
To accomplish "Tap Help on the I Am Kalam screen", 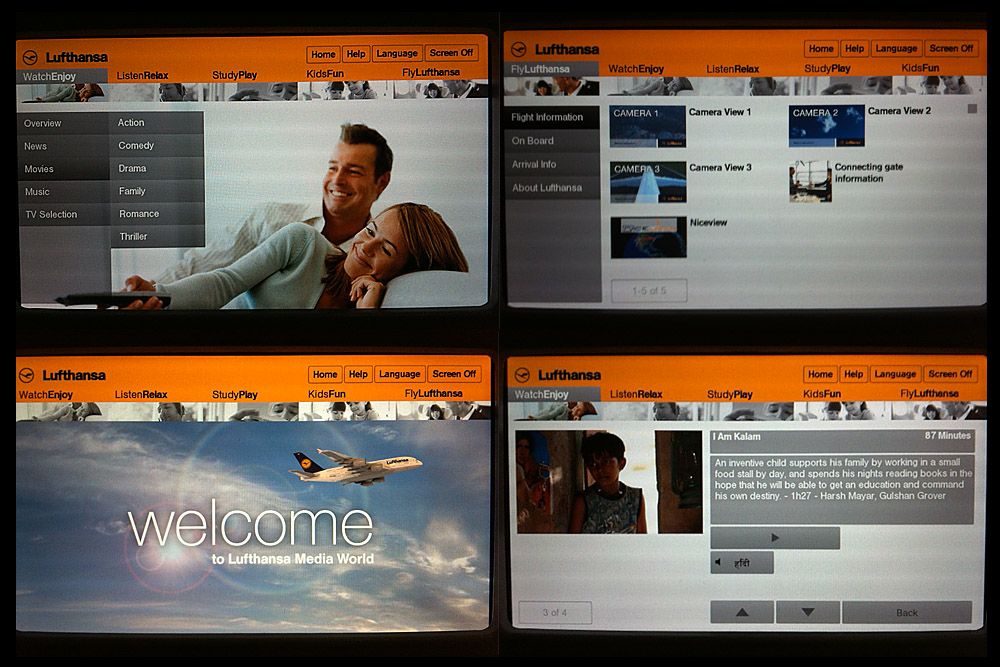I will 853,374.
